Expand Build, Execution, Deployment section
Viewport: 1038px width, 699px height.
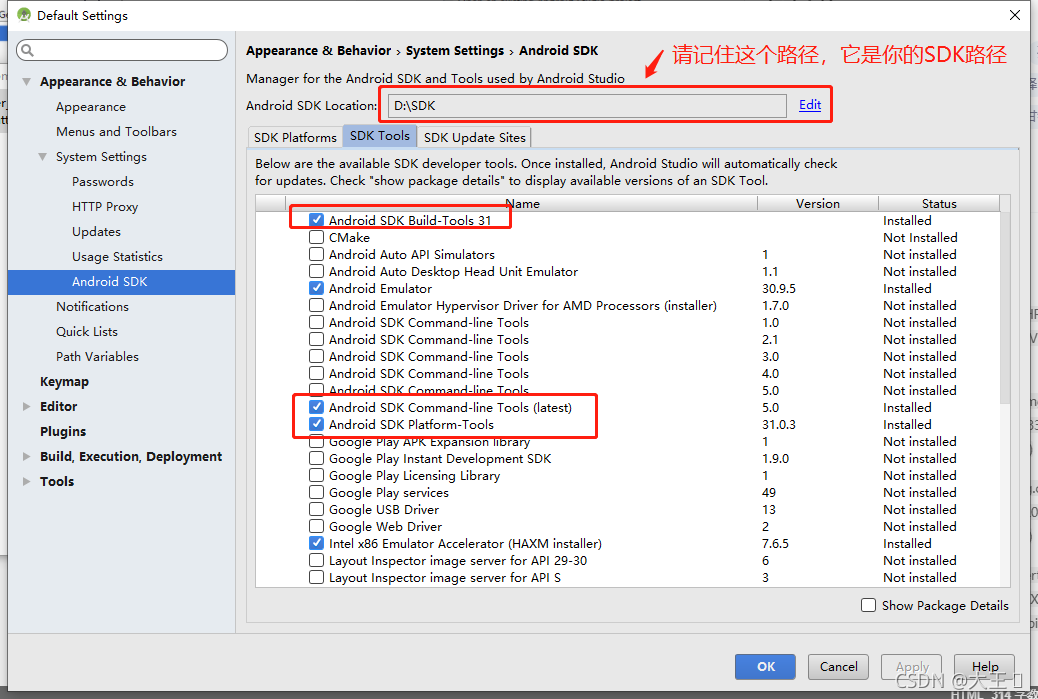pos(26,456)
